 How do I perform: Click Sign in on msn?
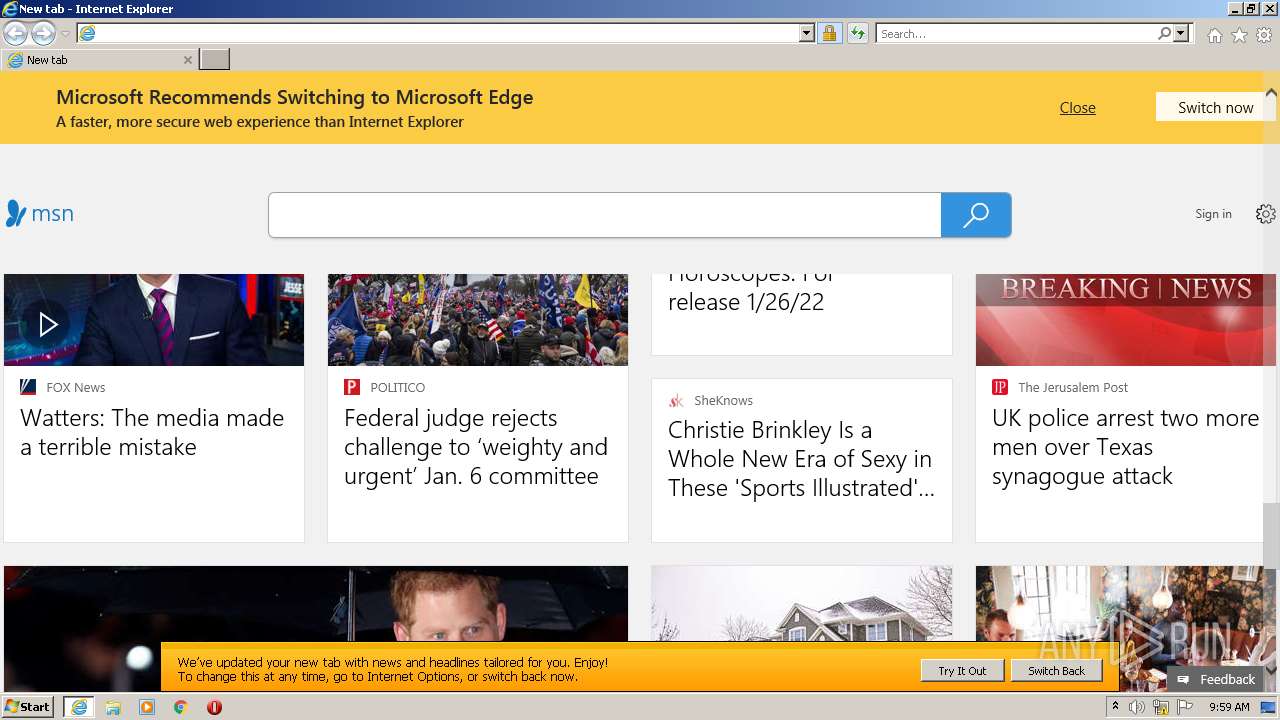pyautogui.click(x=1213, y=214)
